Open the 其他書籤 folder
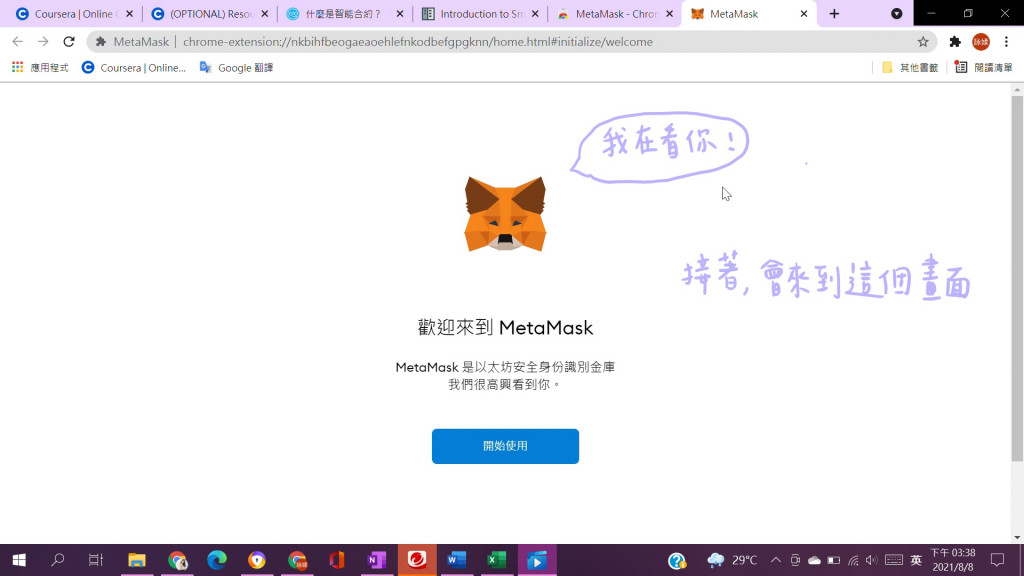Image resolution: width=1024 pixels, height=576 pixels. (x=910, y=67)
